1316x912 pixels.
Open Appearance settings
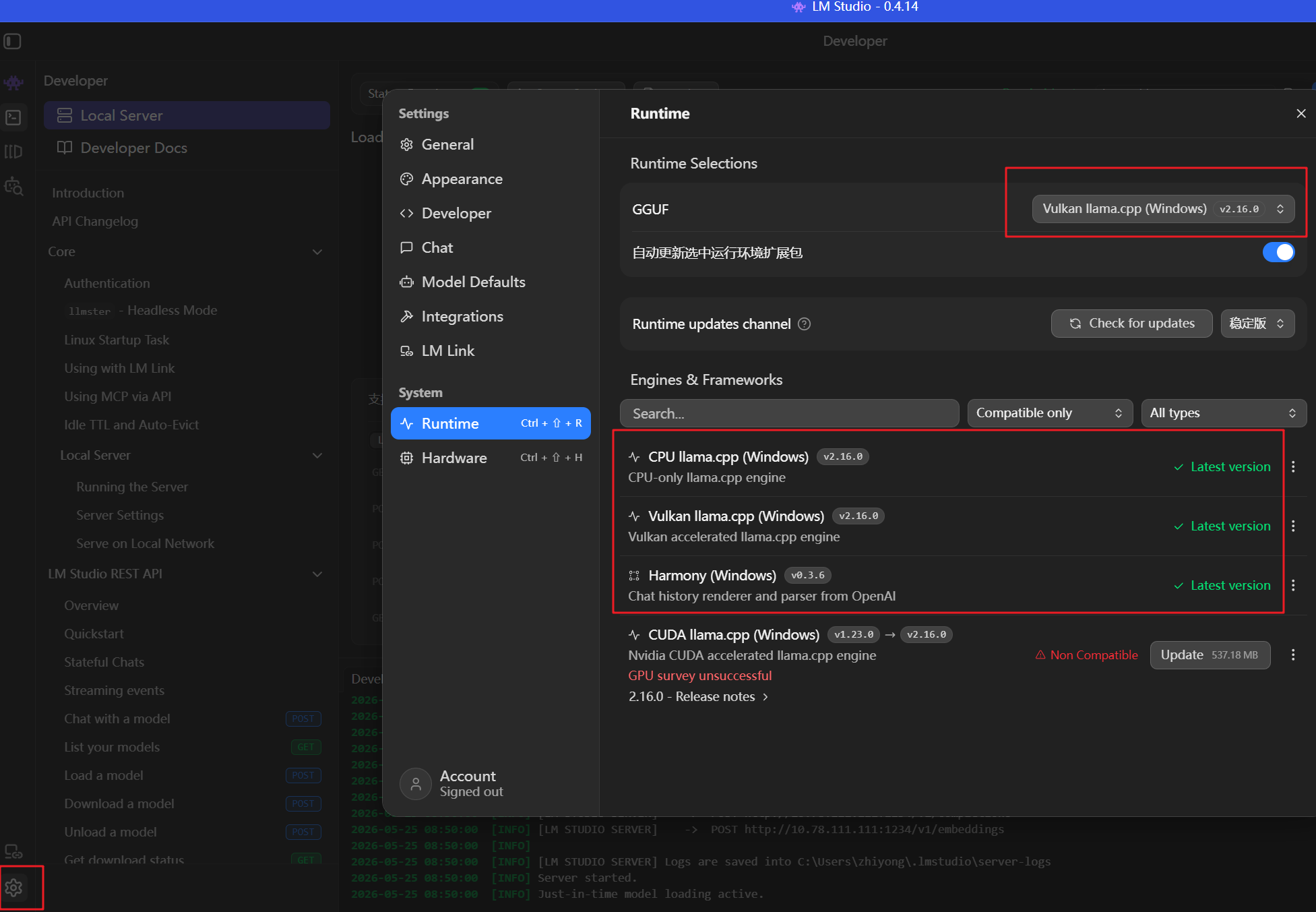click(491, 179)
